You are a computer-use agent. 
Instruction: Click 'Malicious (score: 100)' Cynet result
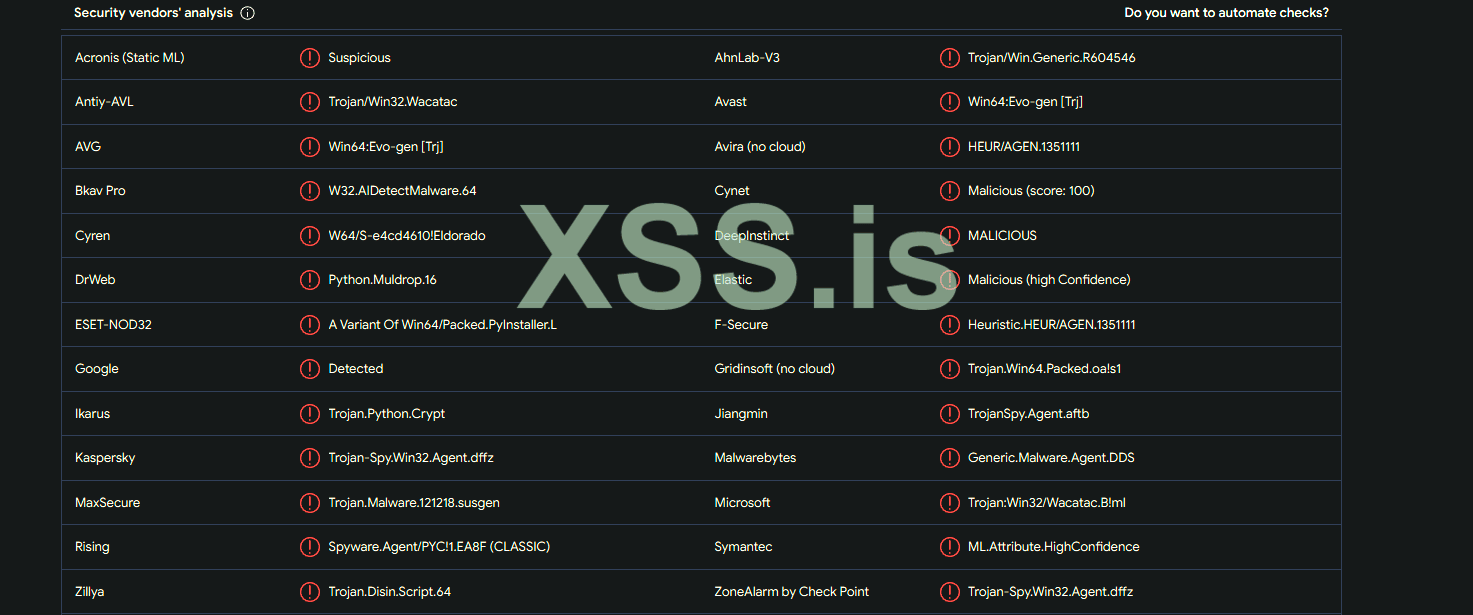[1031, 191]
